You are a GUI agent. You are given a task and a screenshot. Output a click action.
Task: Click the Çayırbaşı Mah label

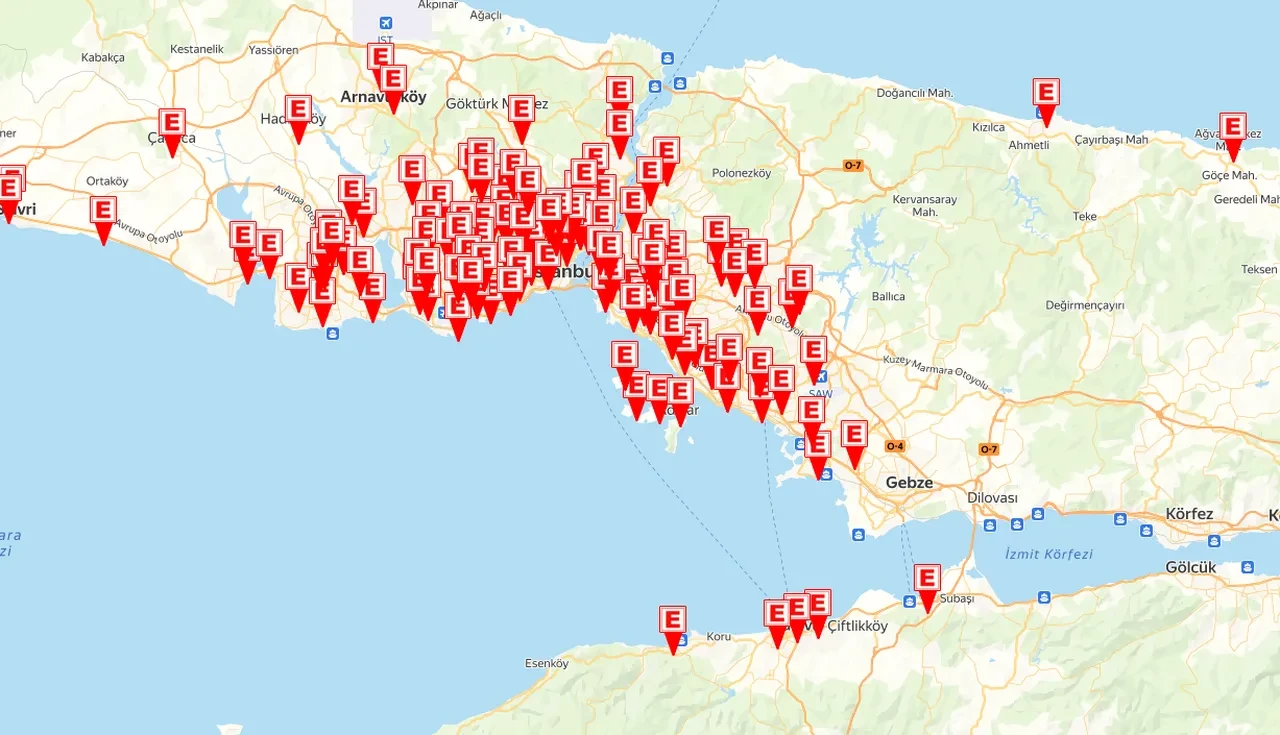1111,139
